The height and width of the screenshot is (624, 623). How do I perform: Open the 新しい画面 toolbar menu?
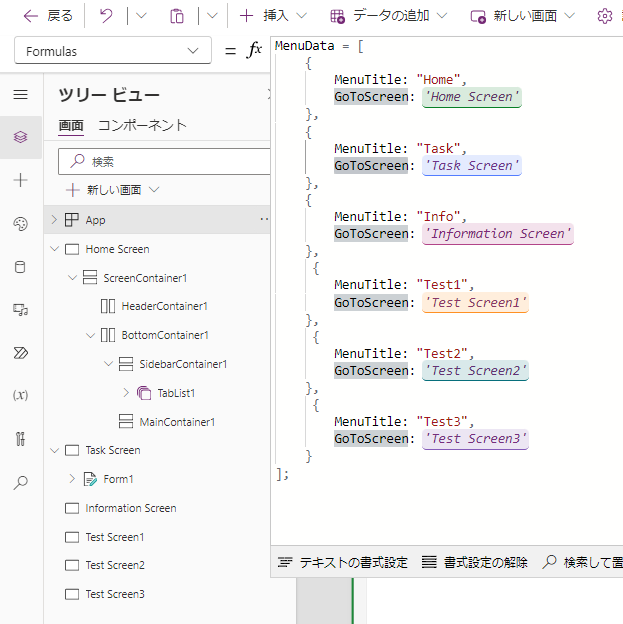pyautogui.click(x=523, y=16)
